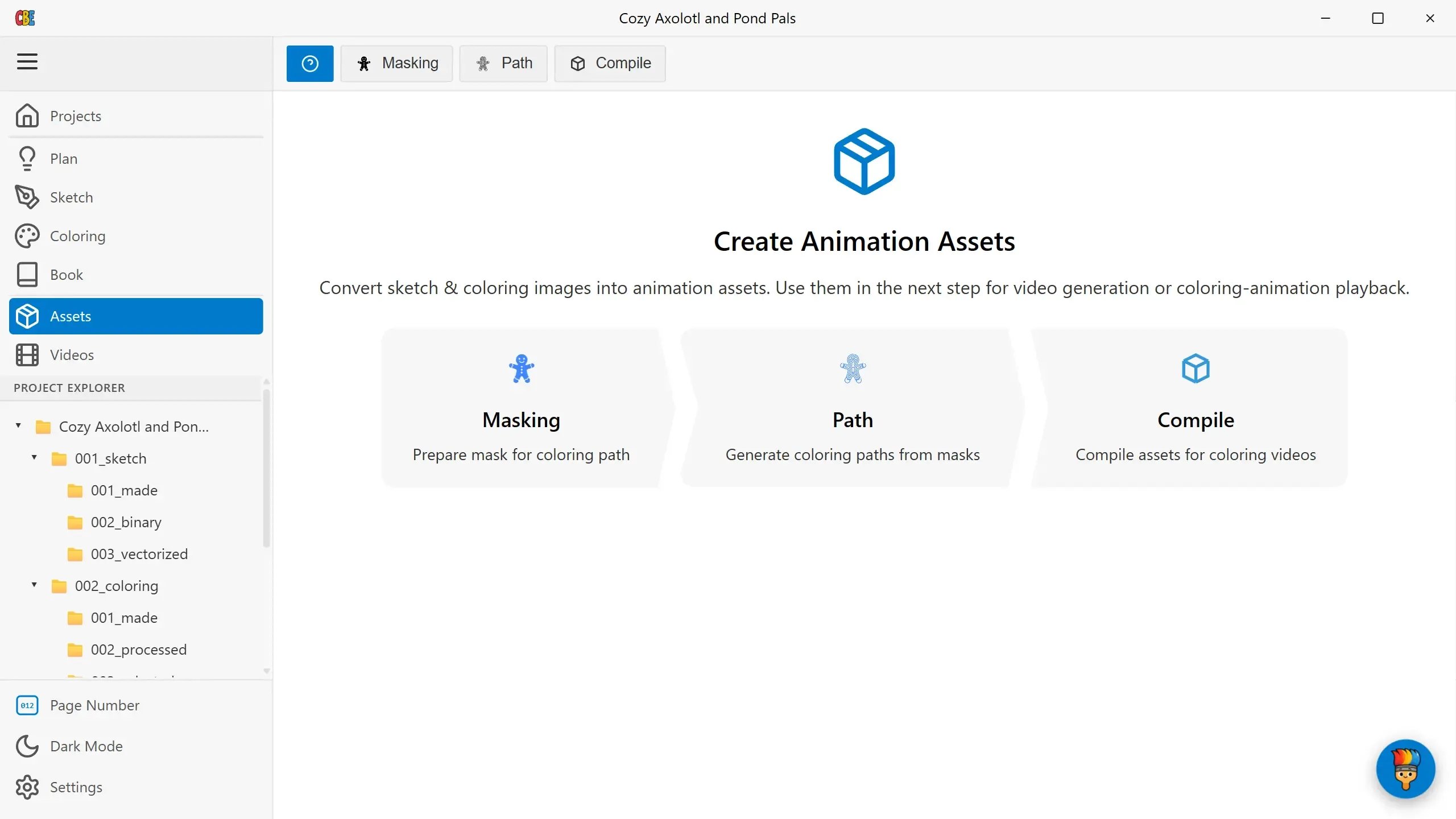Click the Settings gear icon
This screenshot has height=819, width=1456.
(x=27, y=787)
